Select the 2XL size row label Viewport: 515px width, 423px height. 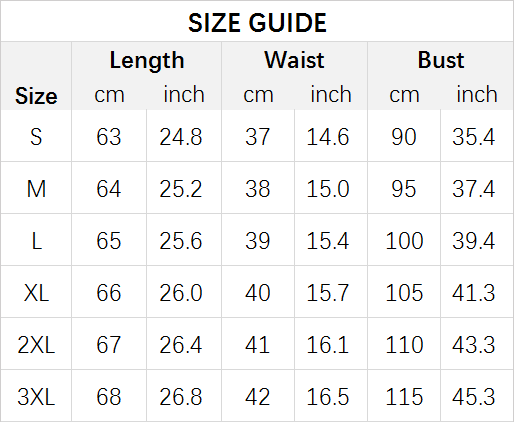pyautogui.click(x=36, y=345)
